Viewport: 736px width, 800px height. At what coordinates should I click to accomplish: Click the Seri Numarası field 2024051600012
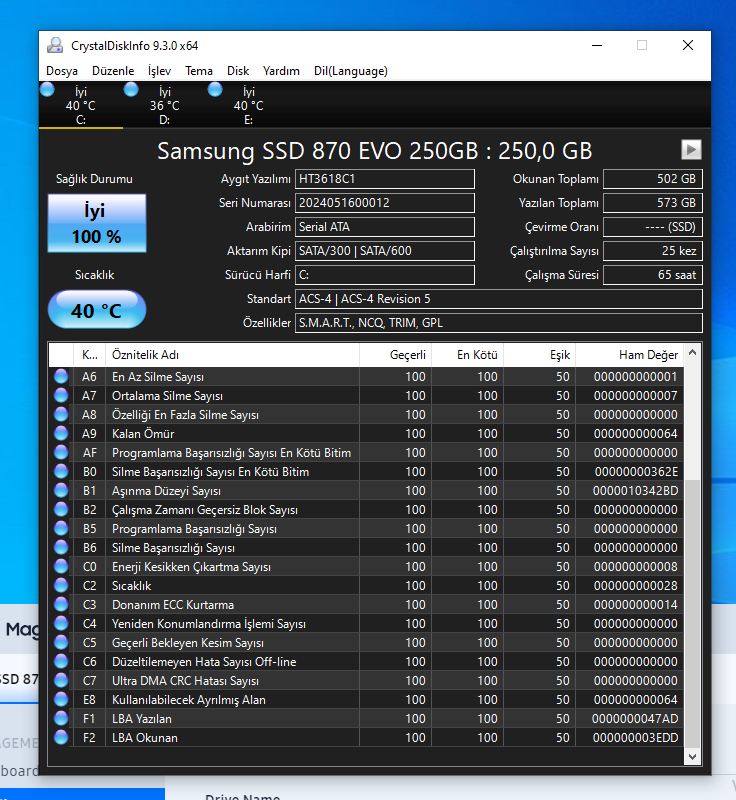385,203
